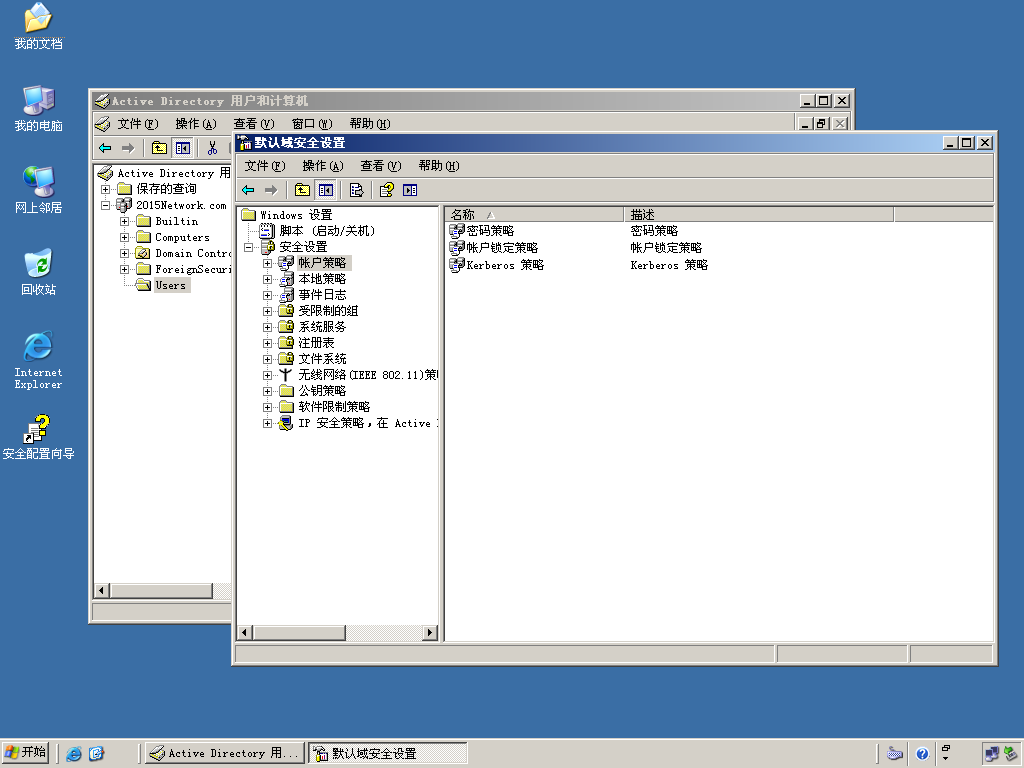Viewport: 1024px width, 768px height.
Task: Select the 我的电脑 desktop icon
Action: click(39, 108)
